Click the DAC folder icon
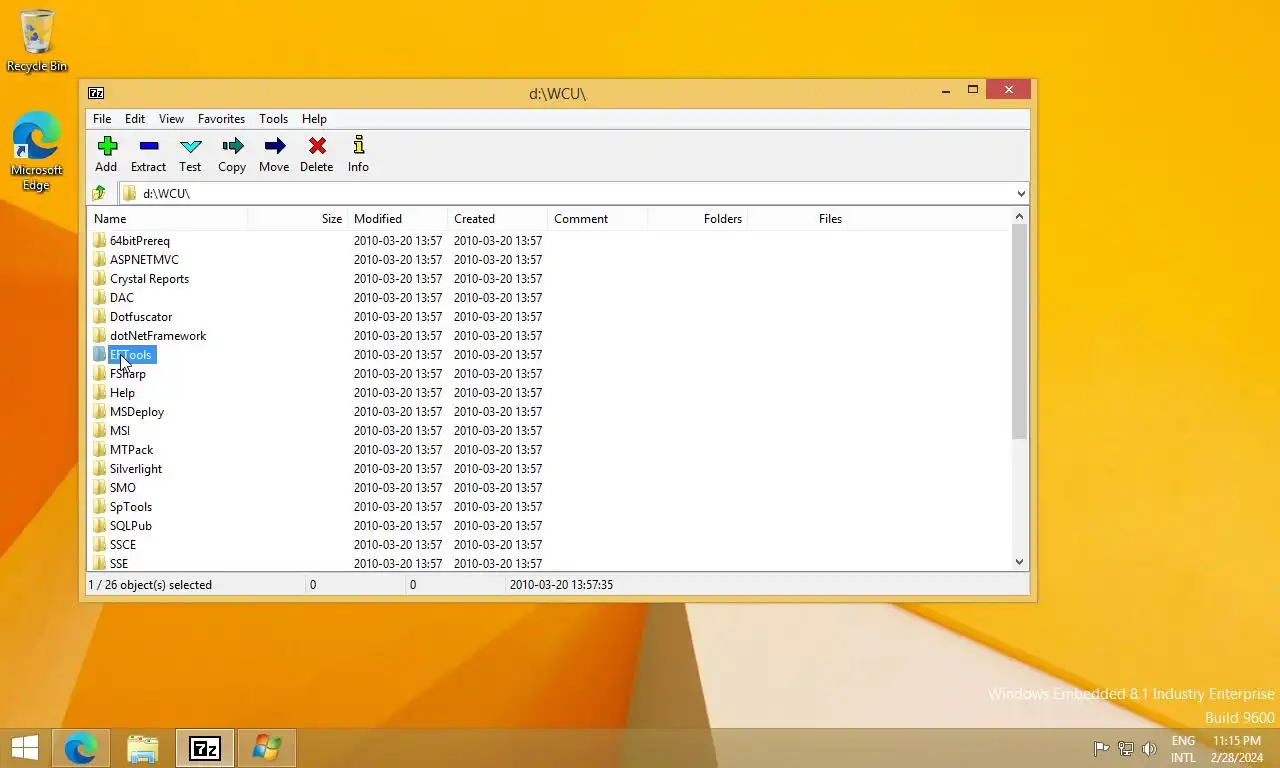Image resolution: width=1280 pixels, height=768 pixels. click(99, 298)
